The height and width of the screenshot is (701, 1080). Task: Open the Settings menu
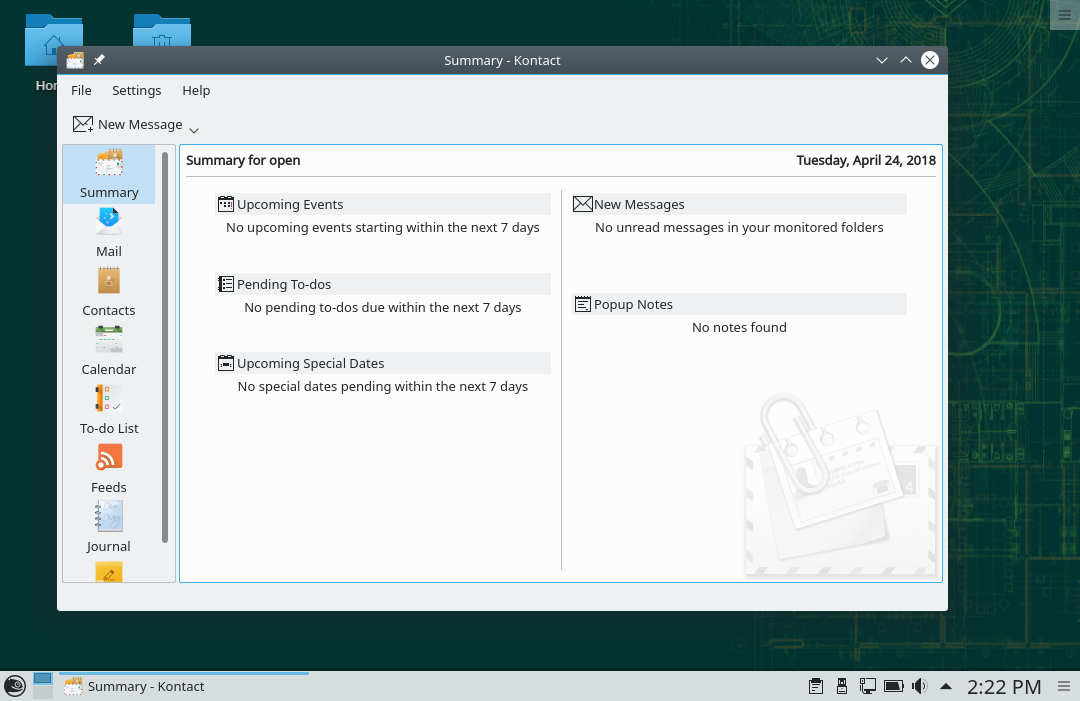click(x=136, y=90)
